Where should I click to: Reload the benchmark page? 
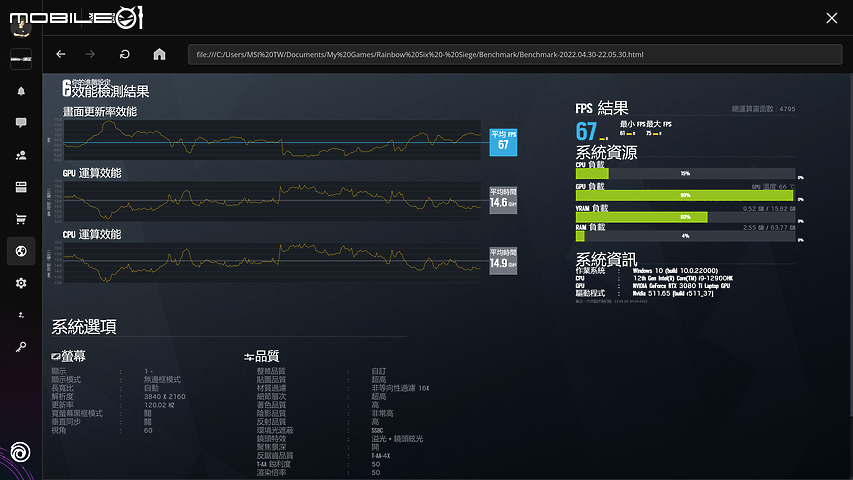pos(125,54)
